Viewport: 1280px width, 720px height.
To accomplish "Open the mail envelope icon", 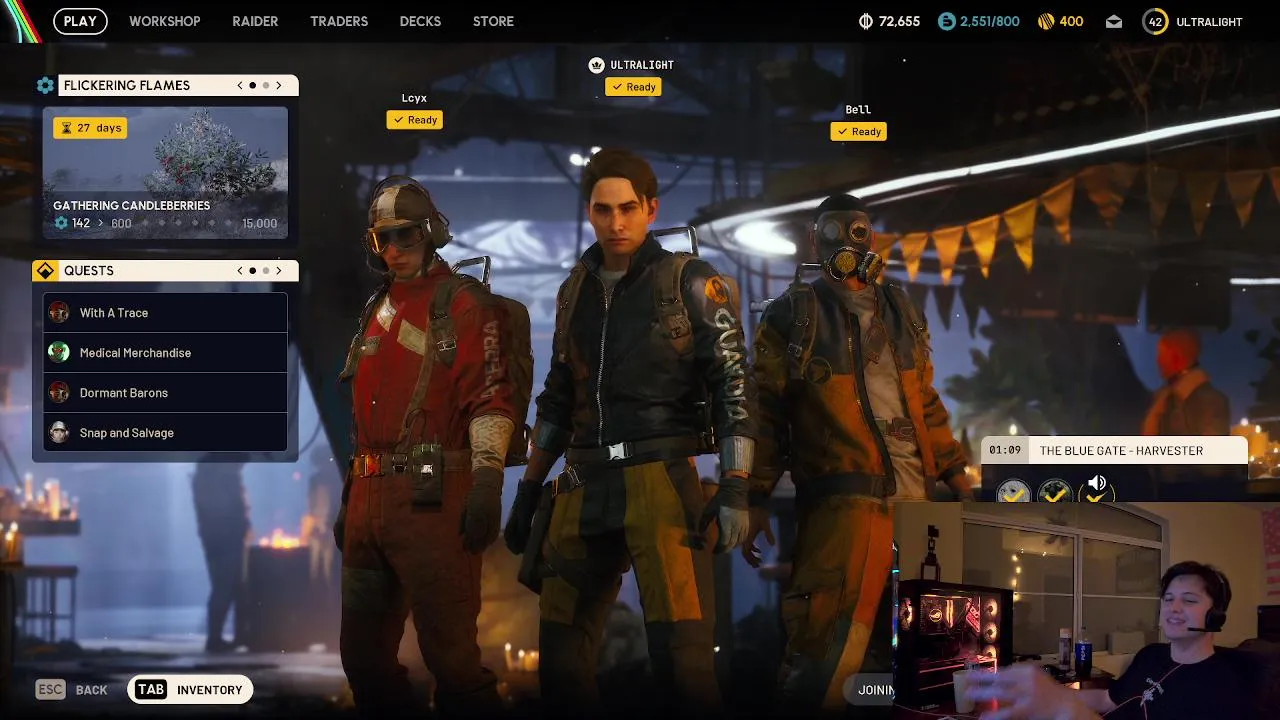I will click(x=1114, y=22).
